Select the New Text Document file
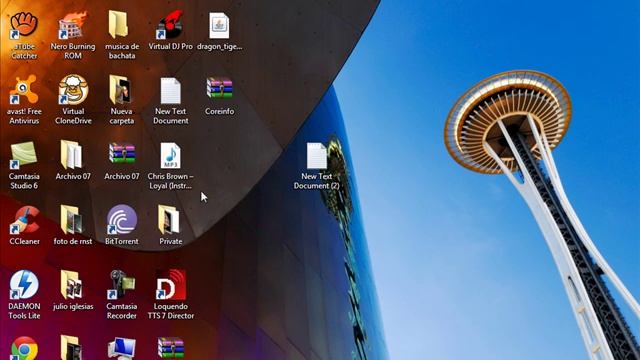Viewport: 640px width, 360px height. pyautogui.click(x=170, y=91)
